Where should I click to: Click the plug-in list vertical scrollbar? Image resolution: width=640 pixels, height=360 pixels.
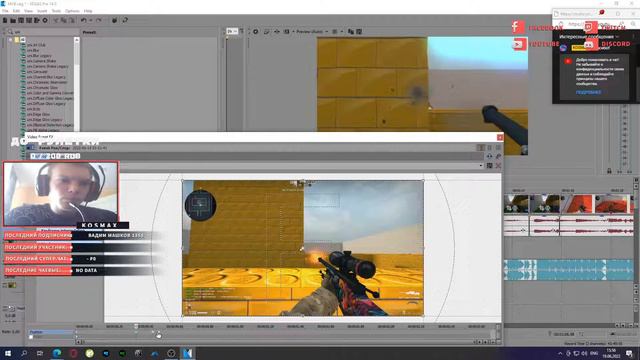(x=77, y=84)
